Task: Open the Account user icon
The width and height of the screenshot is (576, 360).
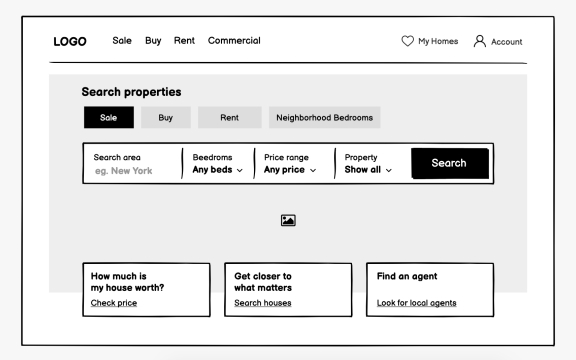Action: point(479,41)
